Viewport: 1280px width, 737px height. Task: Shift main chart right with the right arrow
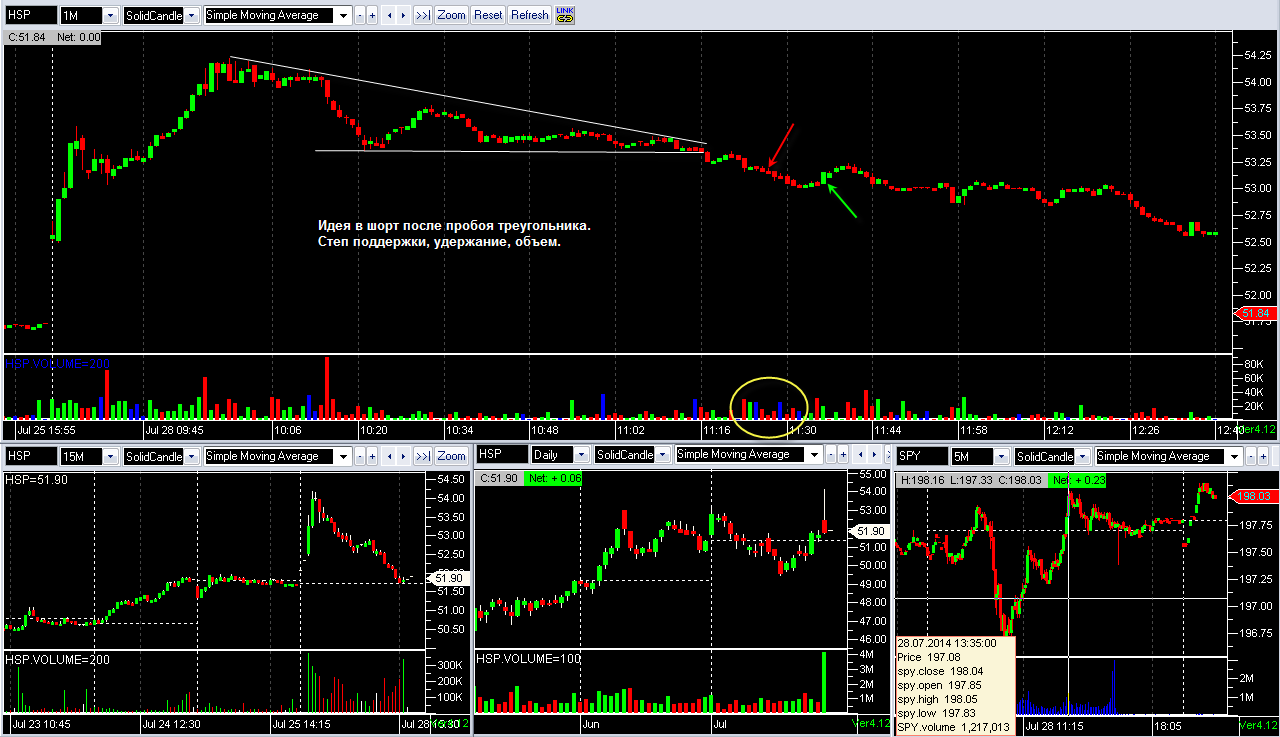[x=403, y=15]
